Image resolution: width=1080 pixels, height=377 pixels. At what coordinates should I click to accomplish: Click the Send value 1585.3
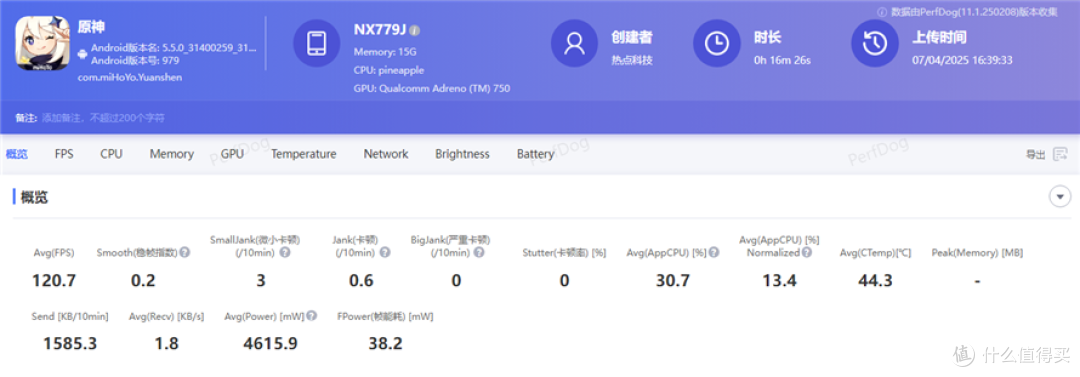(70, 343)
